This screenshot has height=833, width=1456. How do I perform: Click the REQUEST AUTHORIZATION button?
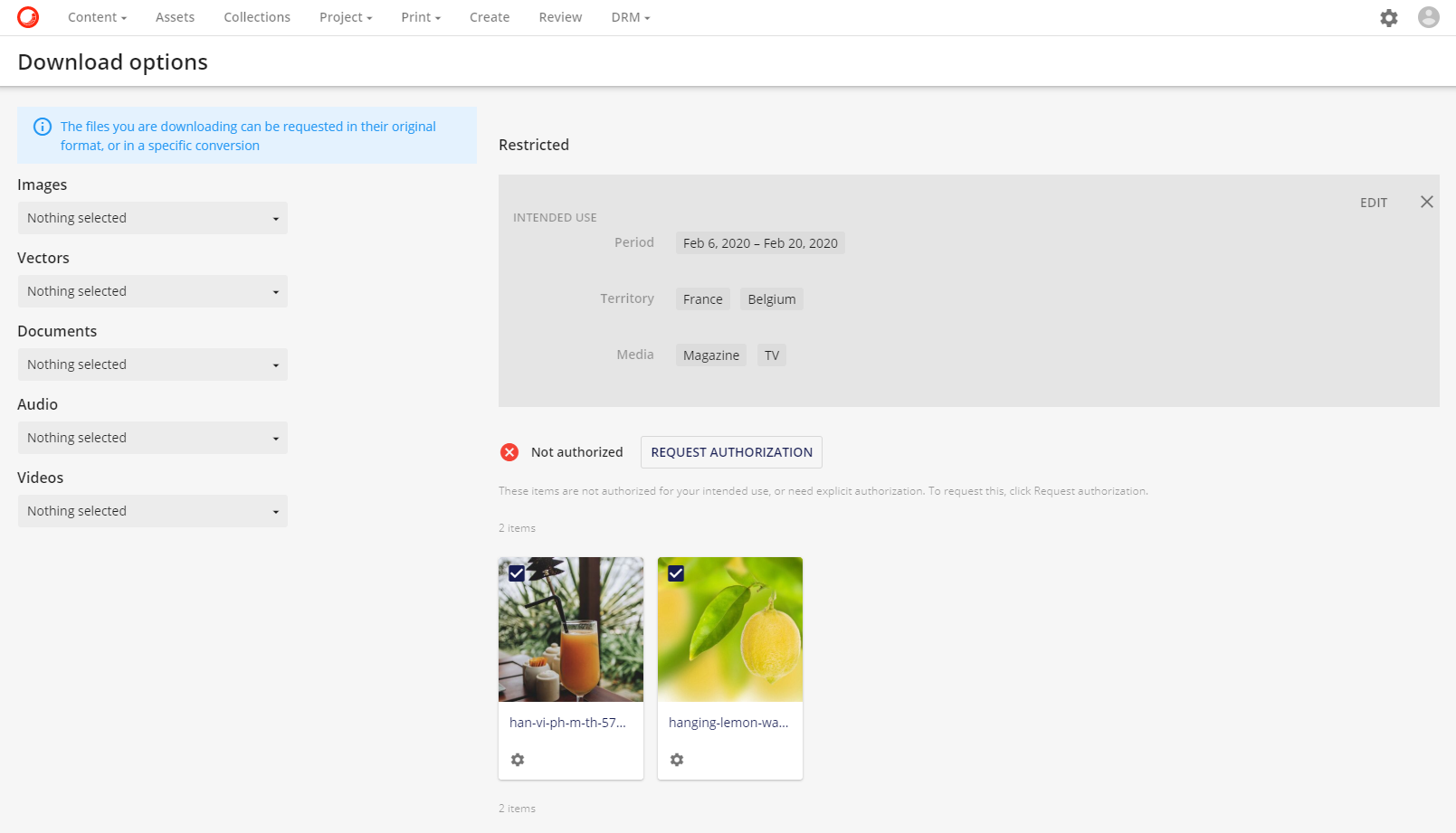[730, 452]
